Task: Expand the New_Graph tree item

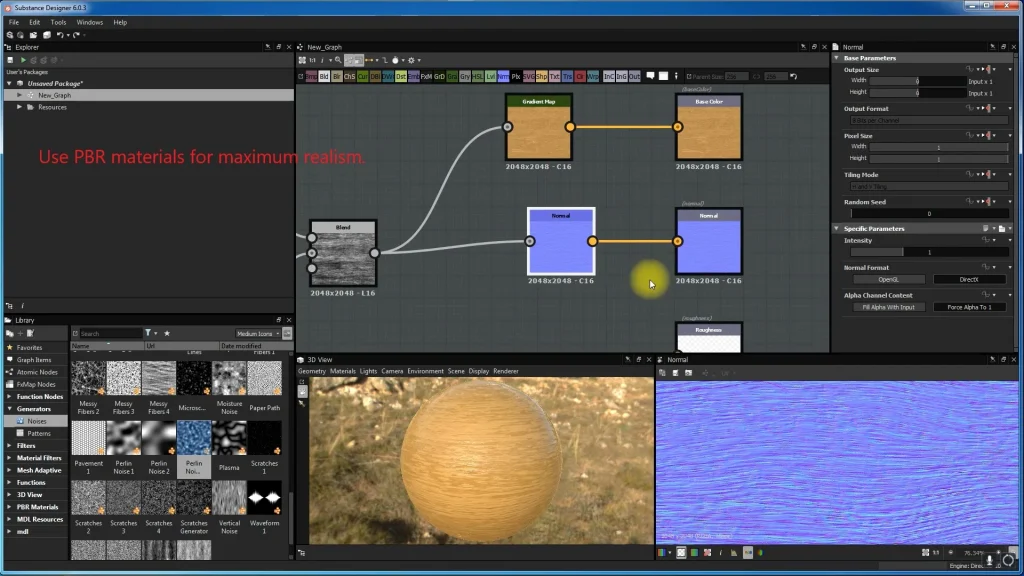Action: [20, 95]
